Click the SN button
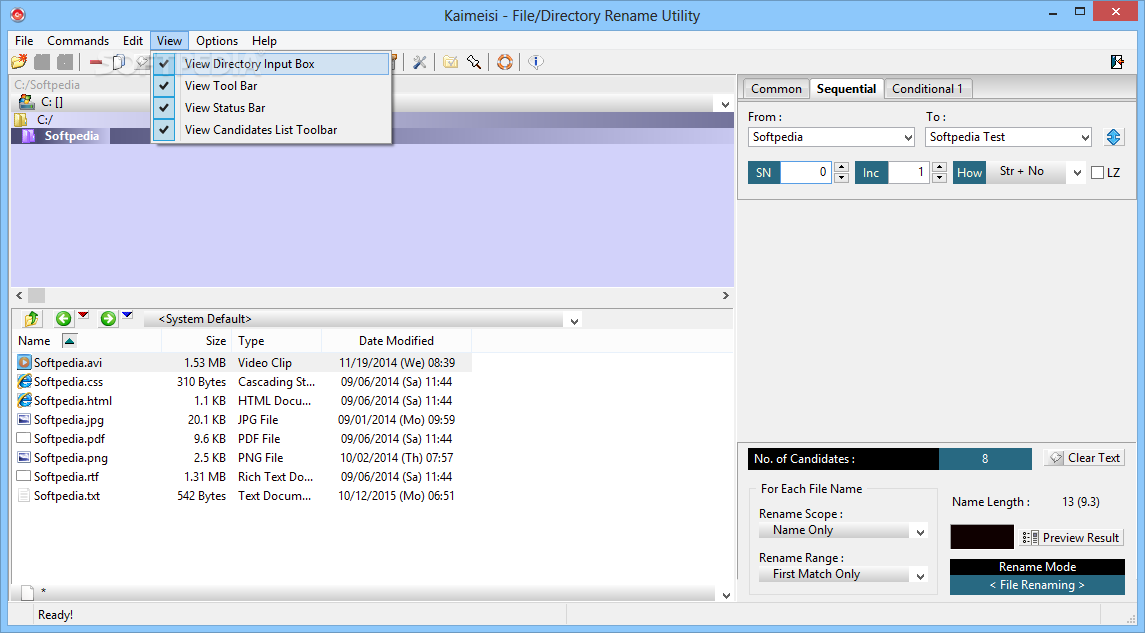 pyautogui.click(x=764, y=172)
